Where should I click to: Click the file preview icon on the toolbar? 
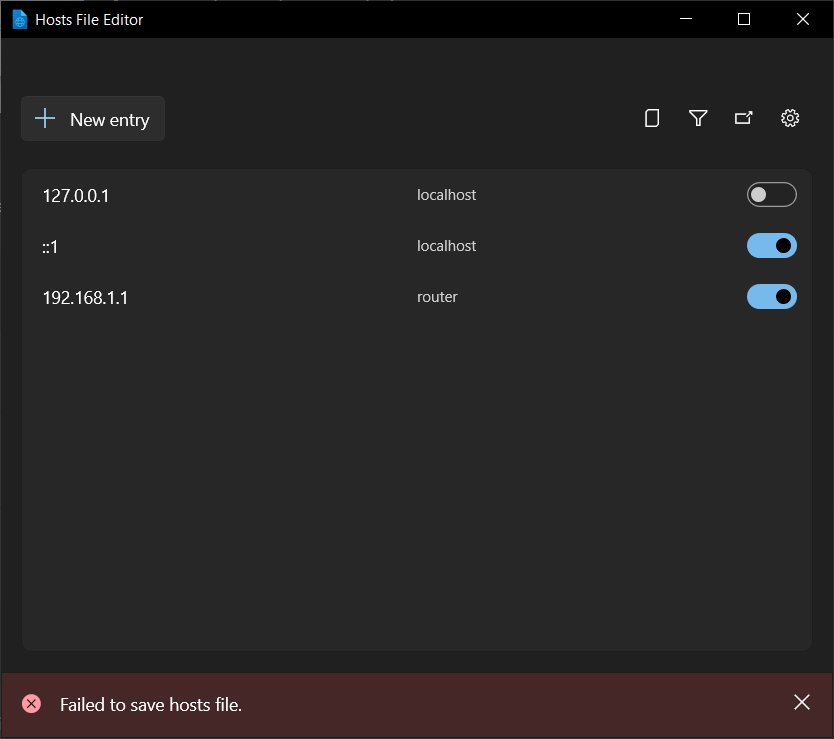[x=652, y=118]
